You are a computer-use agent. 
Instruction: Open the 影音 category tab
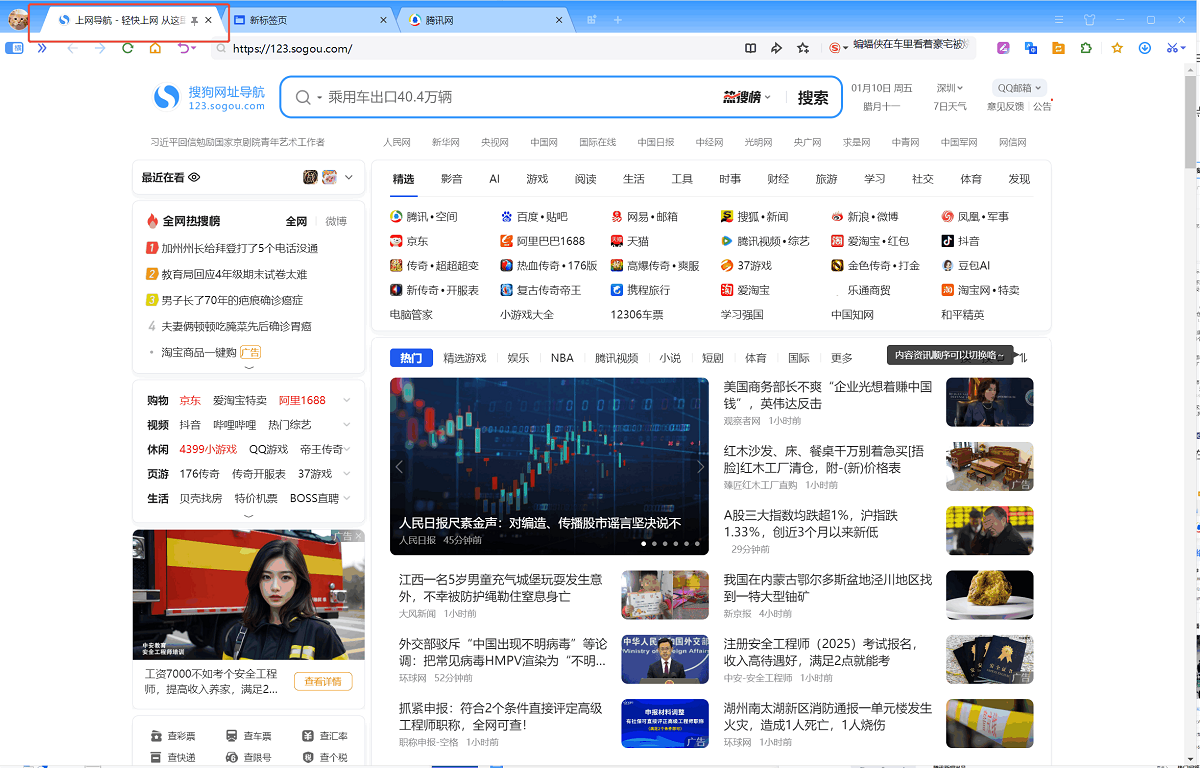452,179
